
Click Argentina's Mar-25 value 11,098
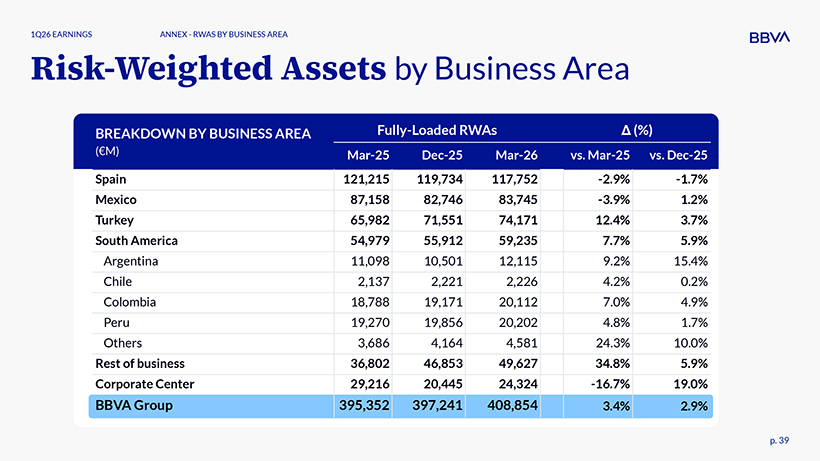pyautogui.click(x=370, y=261)
